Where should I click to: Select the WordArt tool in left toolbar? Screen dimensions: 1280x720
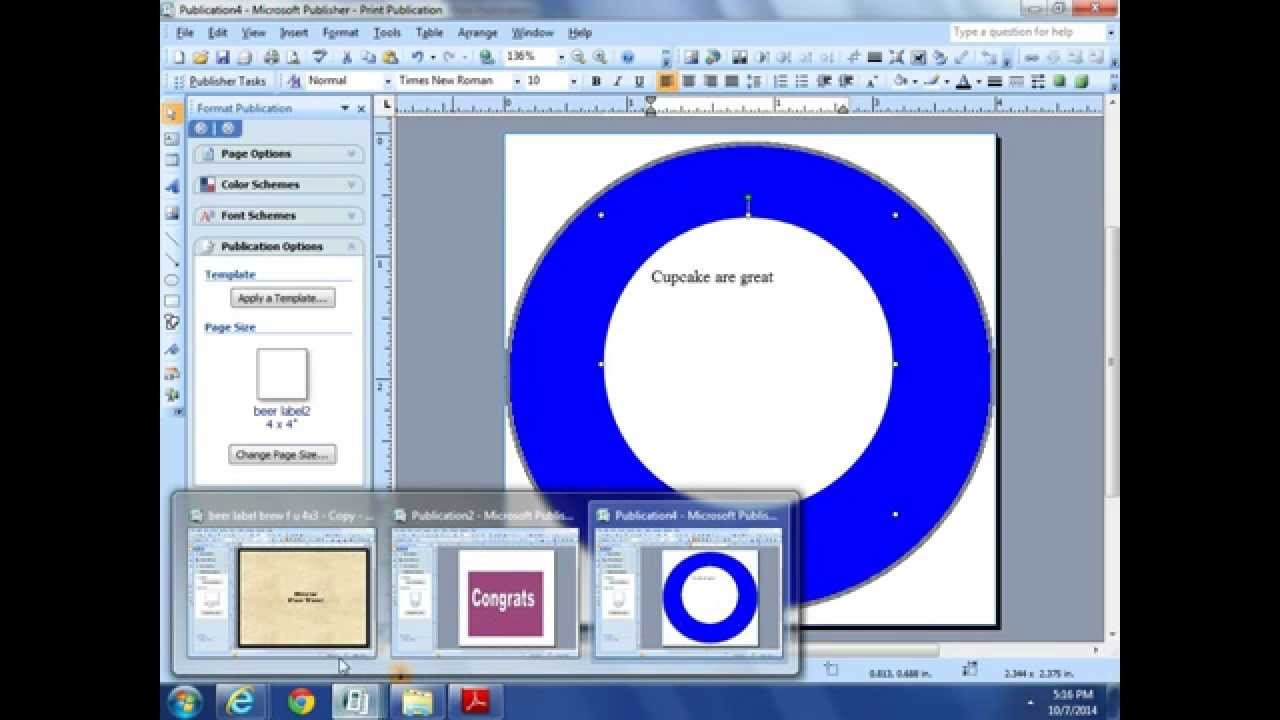(172, 186)
